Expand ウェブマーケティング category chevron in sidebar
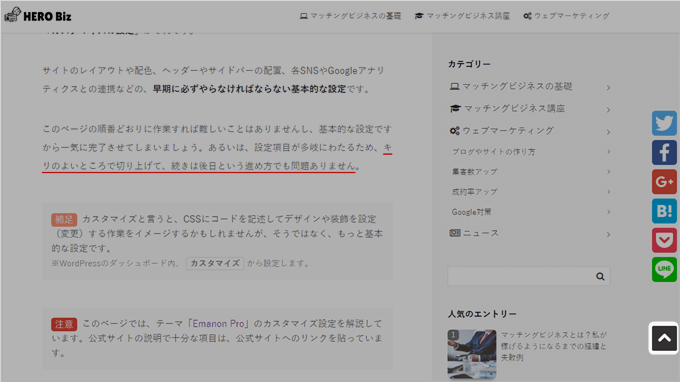 pos(608,132)
